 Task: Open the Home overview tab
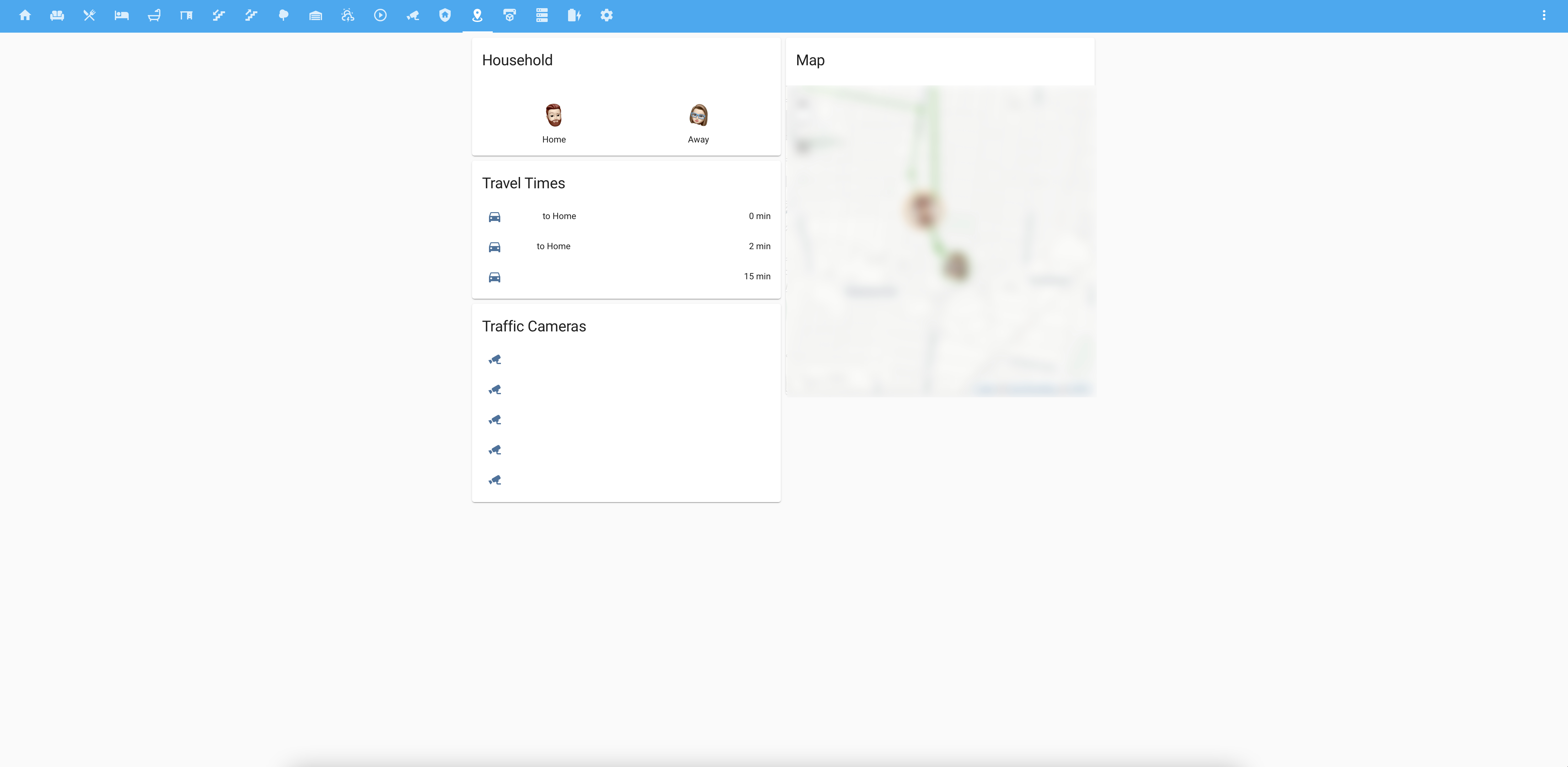point(25,15)
